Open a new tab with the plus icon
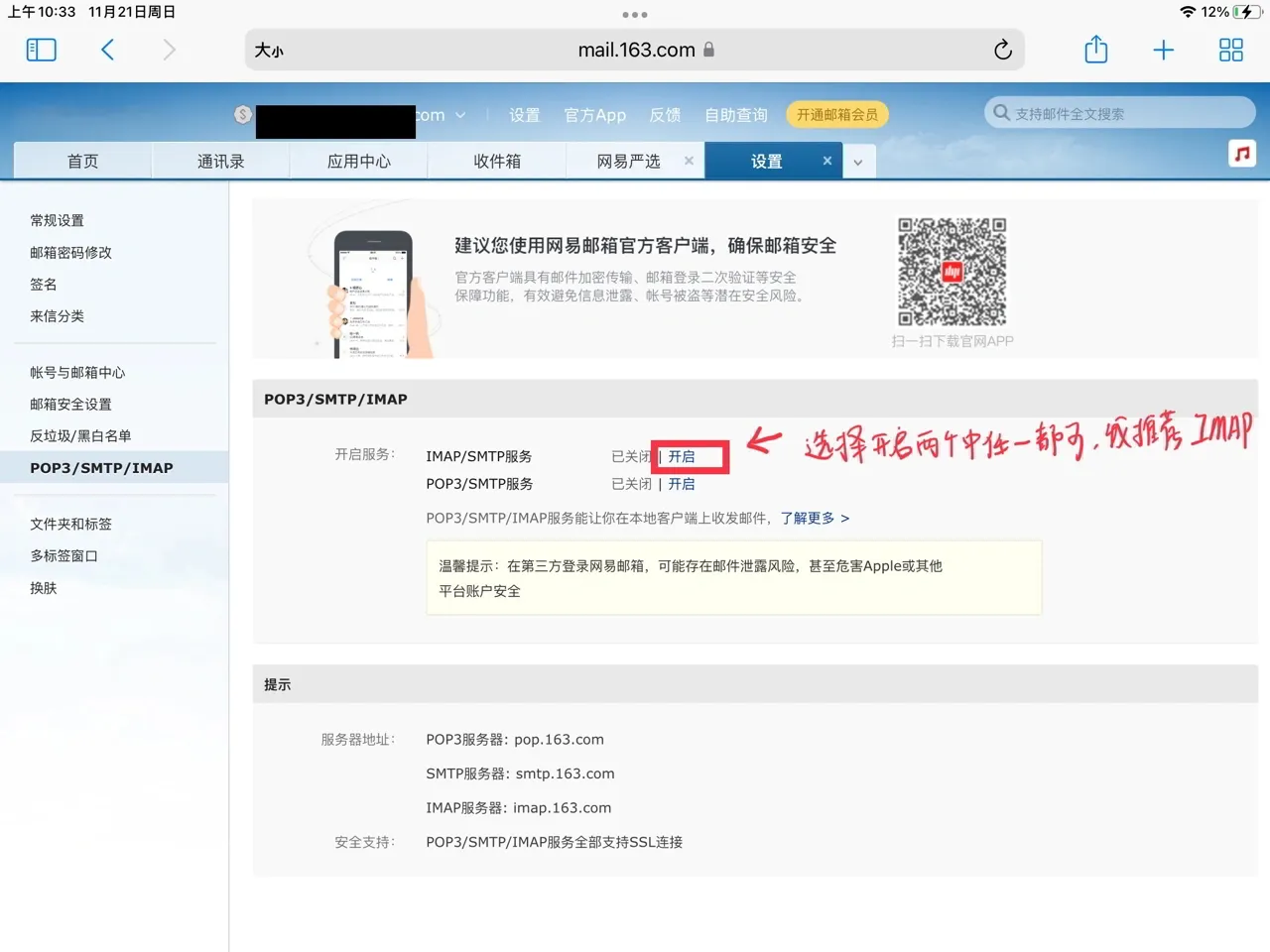 tap(1163, 50)
